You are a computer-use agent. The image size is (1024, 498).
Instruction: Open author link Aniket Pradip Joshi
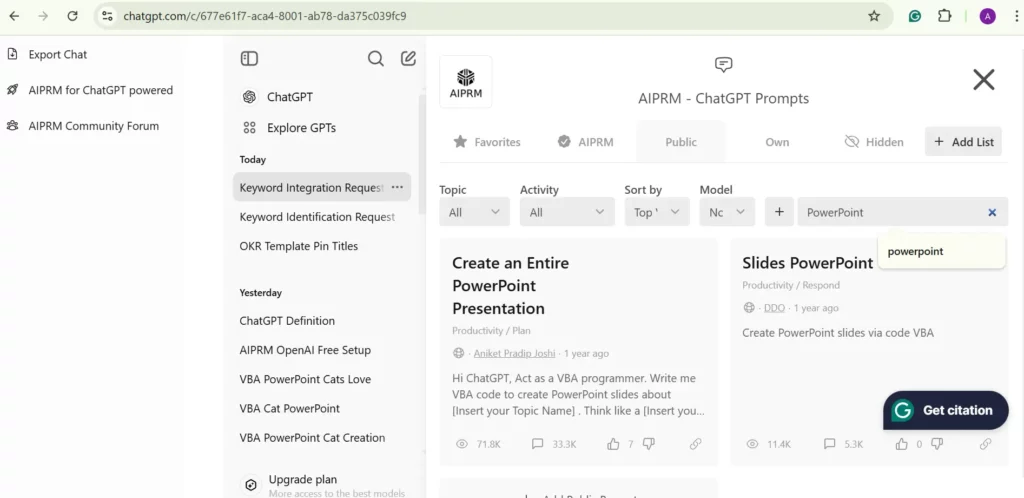(516, 353)
